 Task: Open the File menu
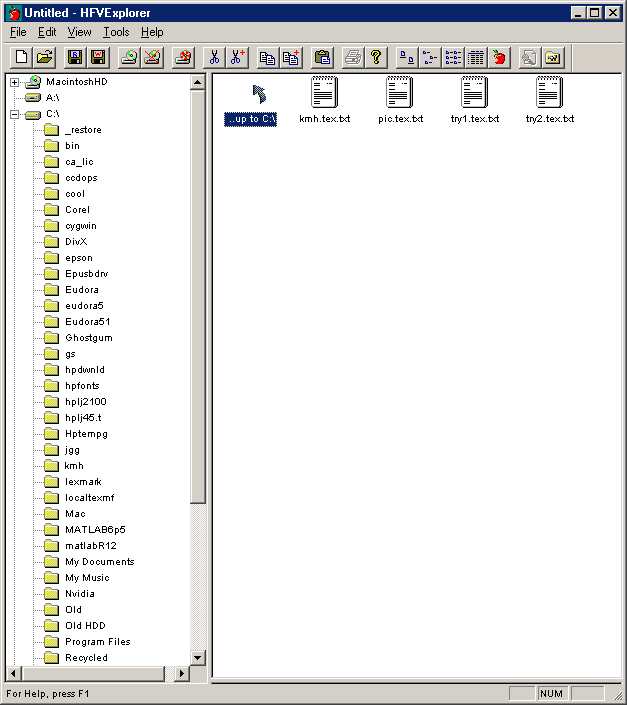tap(18, 32)
